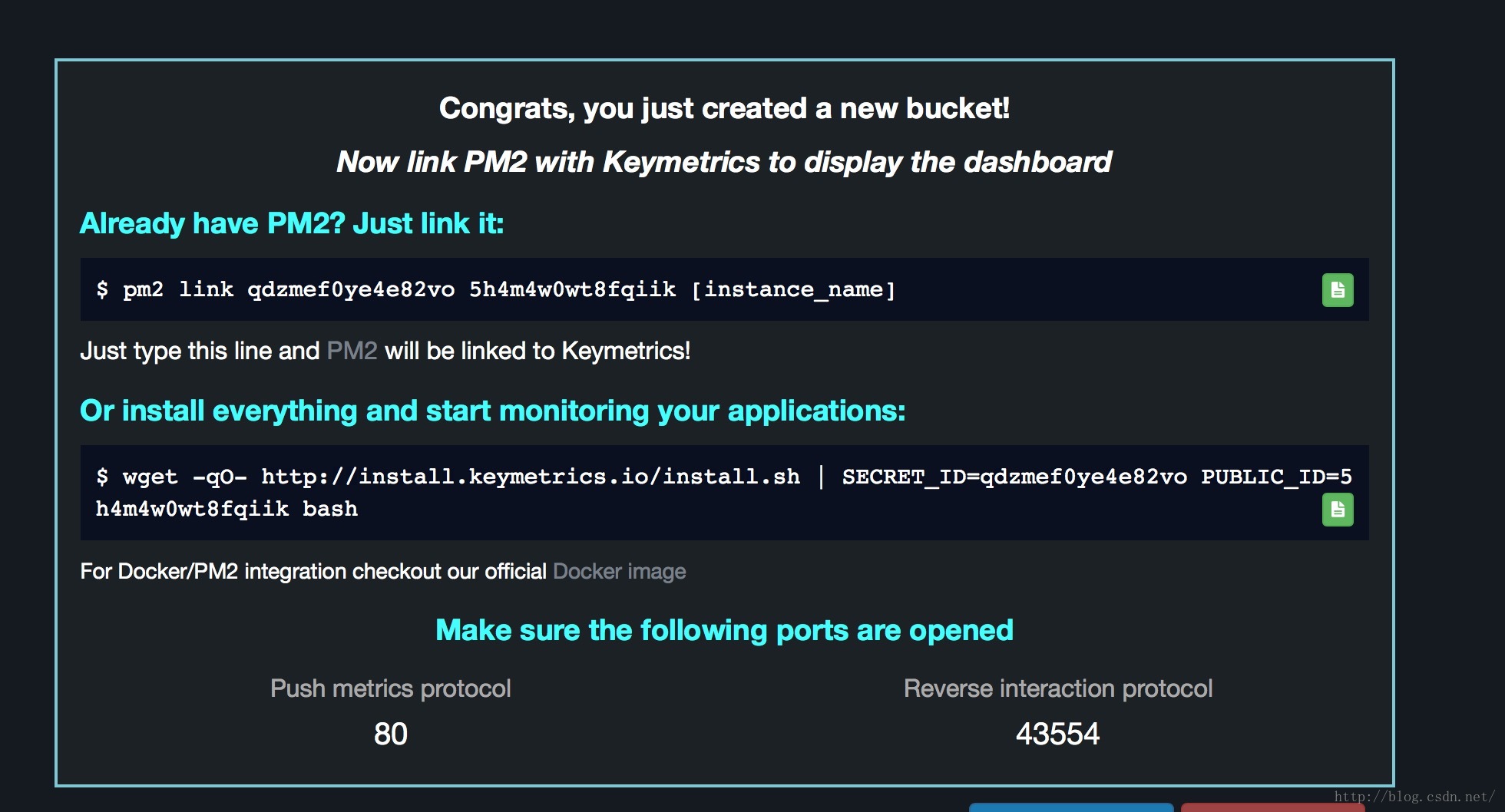Click the 'Reverse interaction protocol' label
Screen dimensions: 1505x812
pos(1057,688)
